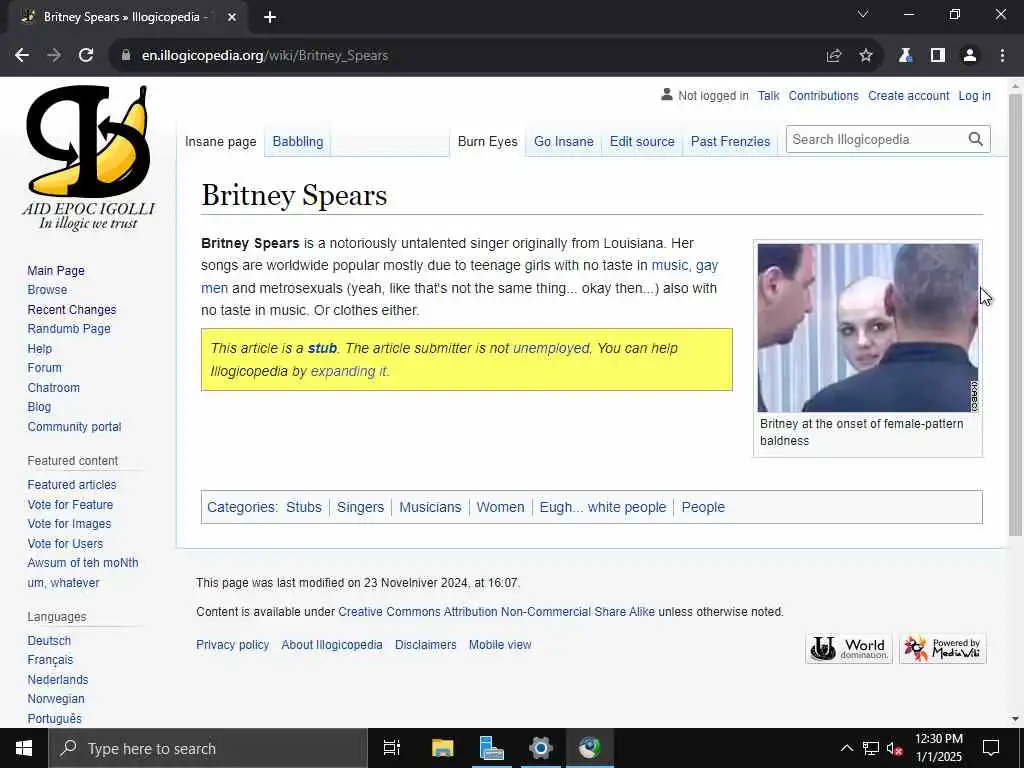1024x768 pixels.
Task: Open the settings gear app on taskbar
Action: (x=541, y=748)
